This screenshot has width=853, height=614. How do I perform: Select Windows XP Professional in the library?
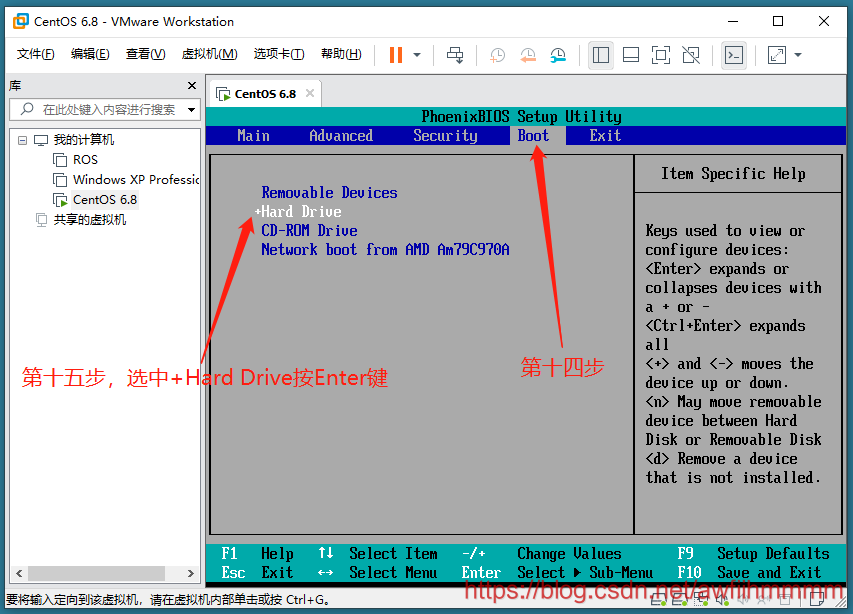click(x=135, y=180)
